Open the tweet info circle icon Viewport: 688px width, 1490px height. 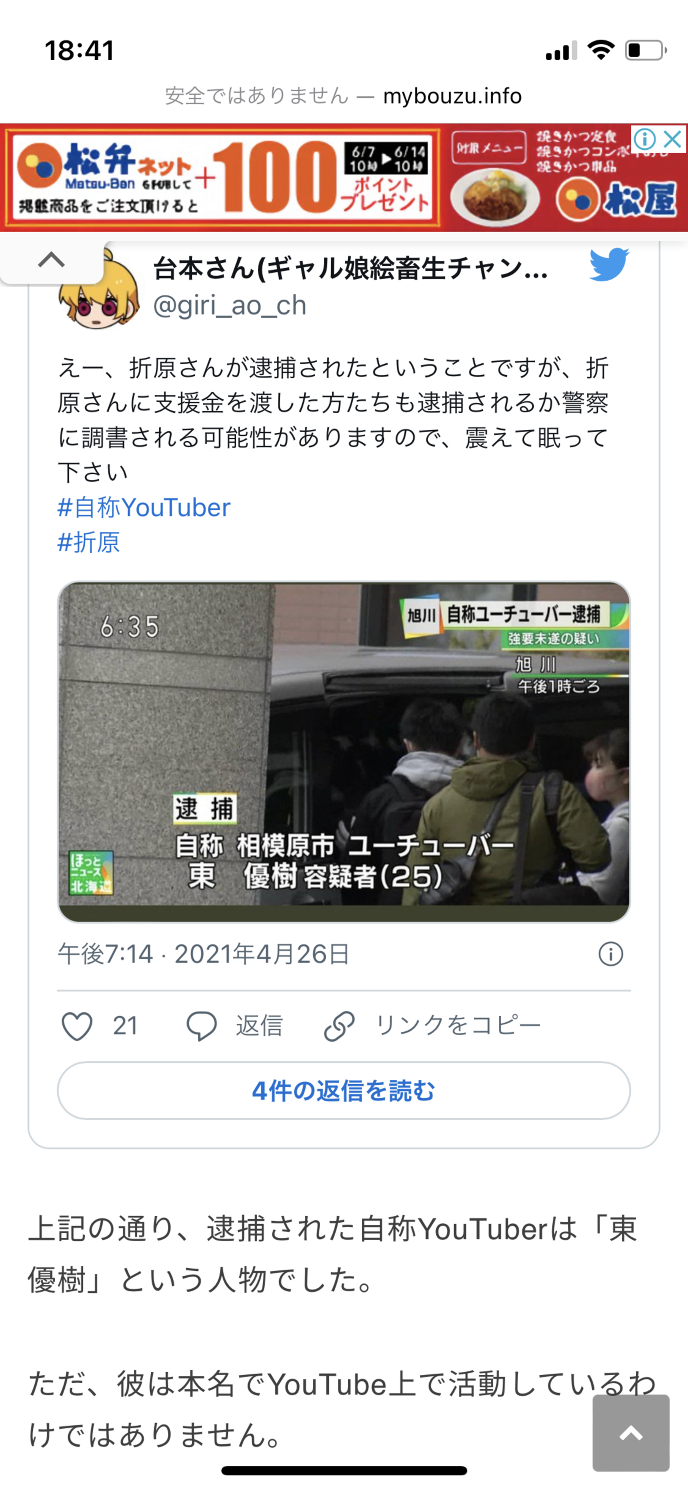pyautogui.click(x=610, y=954)
